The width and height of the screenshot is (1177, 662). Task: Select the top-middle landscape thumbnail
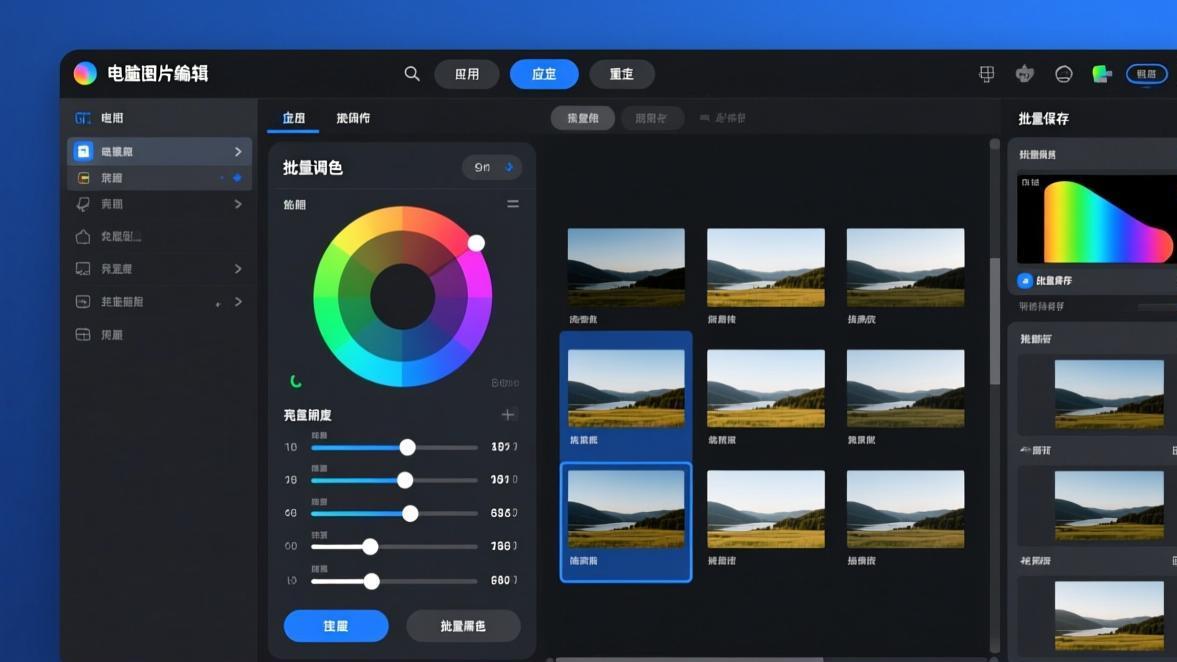766,267
